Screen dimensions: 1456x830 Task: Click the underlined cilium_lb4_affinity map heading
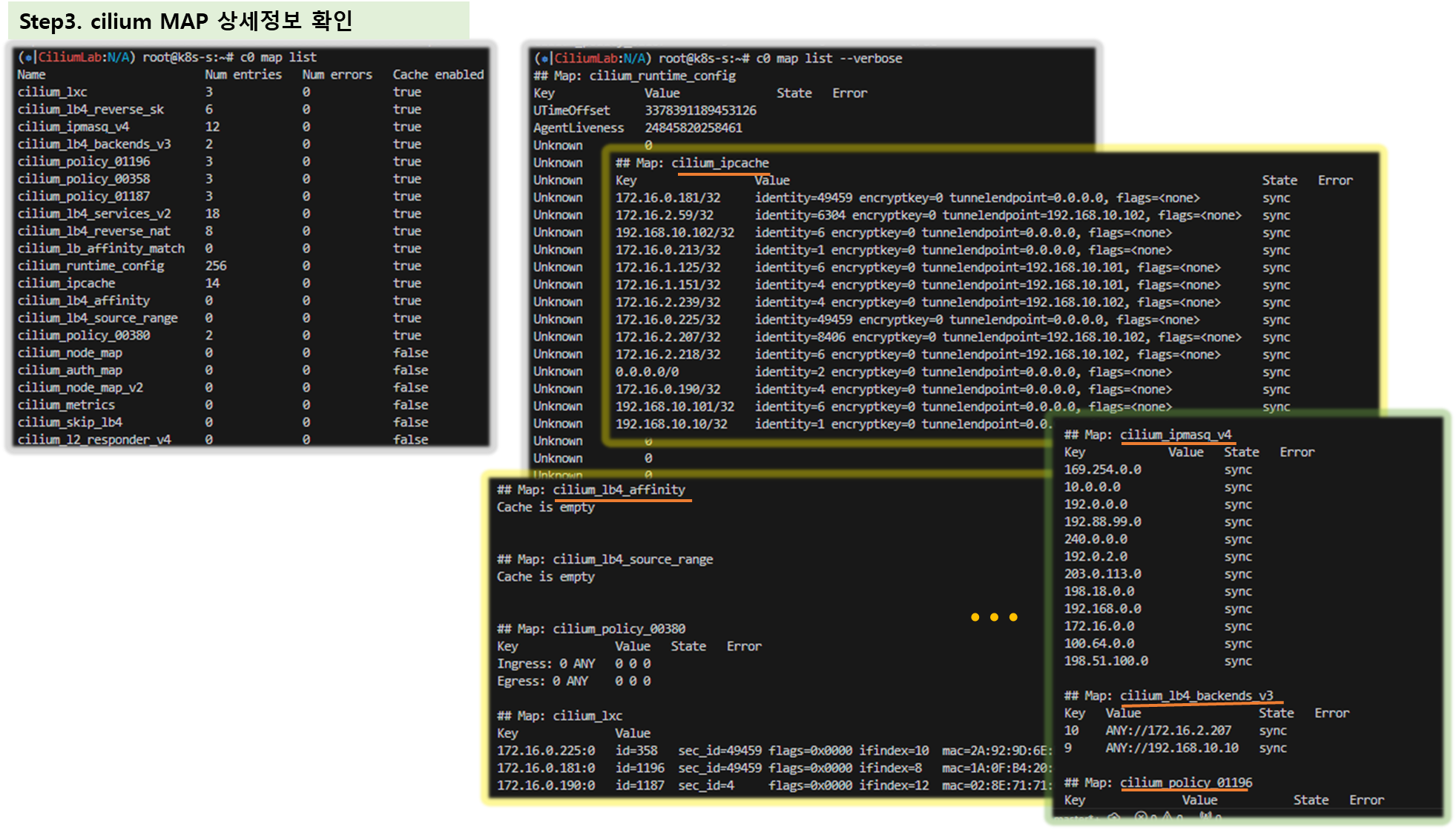pos(619,490)
